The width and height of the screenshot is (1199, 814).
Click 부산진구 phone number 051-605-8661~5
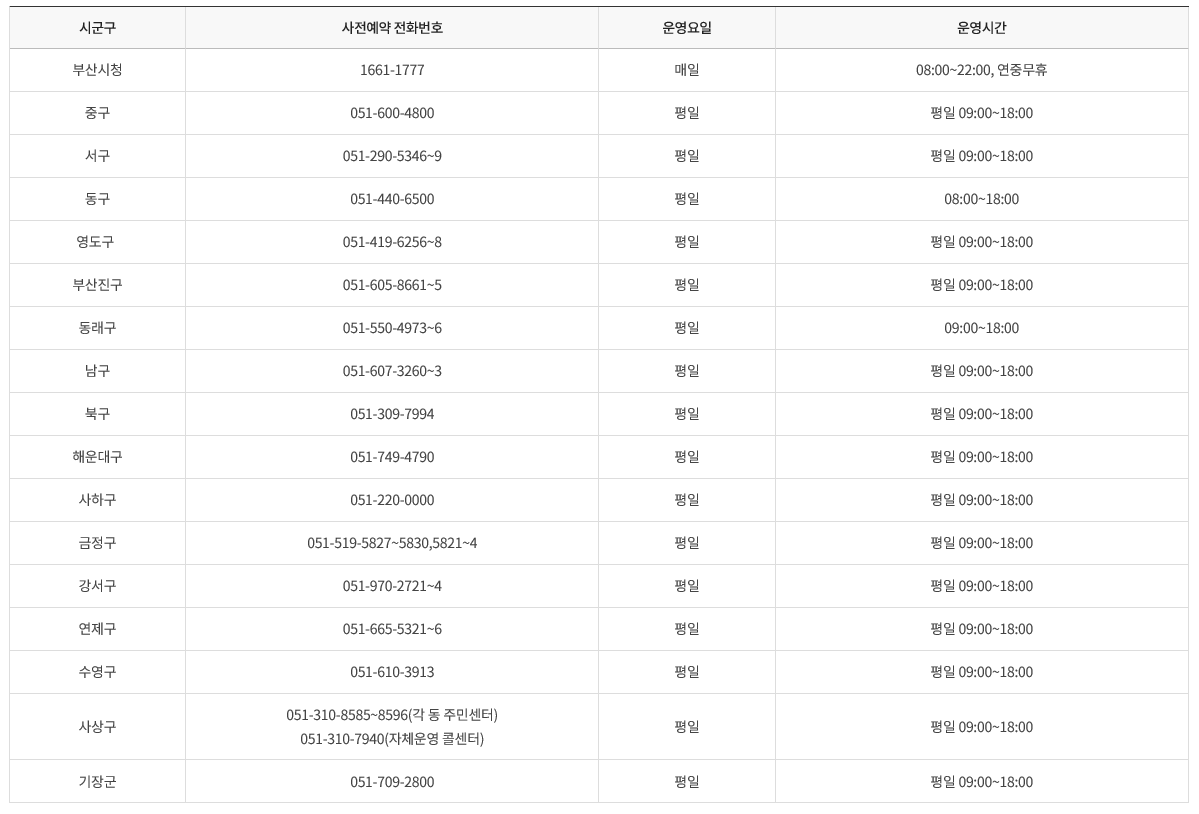[392, 286]
